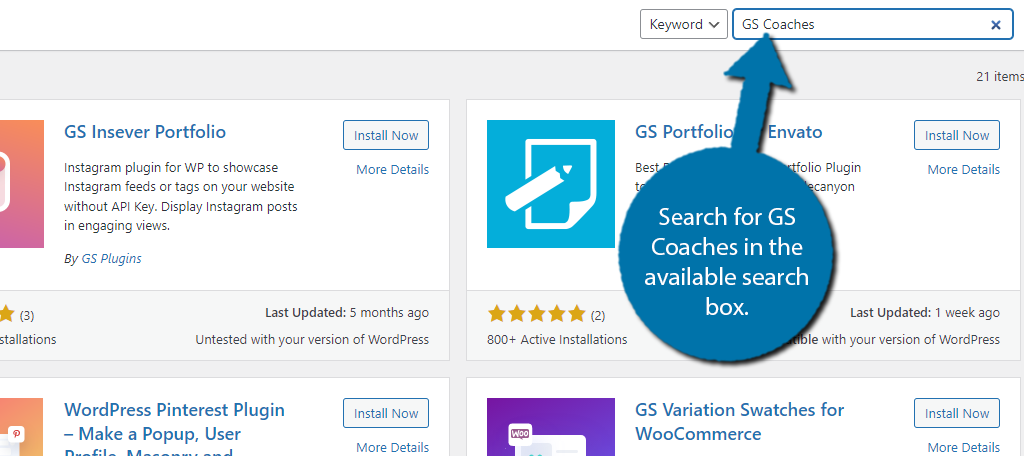Click the five-star rating of GS Portfolio
This screenshot has width=1024, height=456.
[536, 315]
